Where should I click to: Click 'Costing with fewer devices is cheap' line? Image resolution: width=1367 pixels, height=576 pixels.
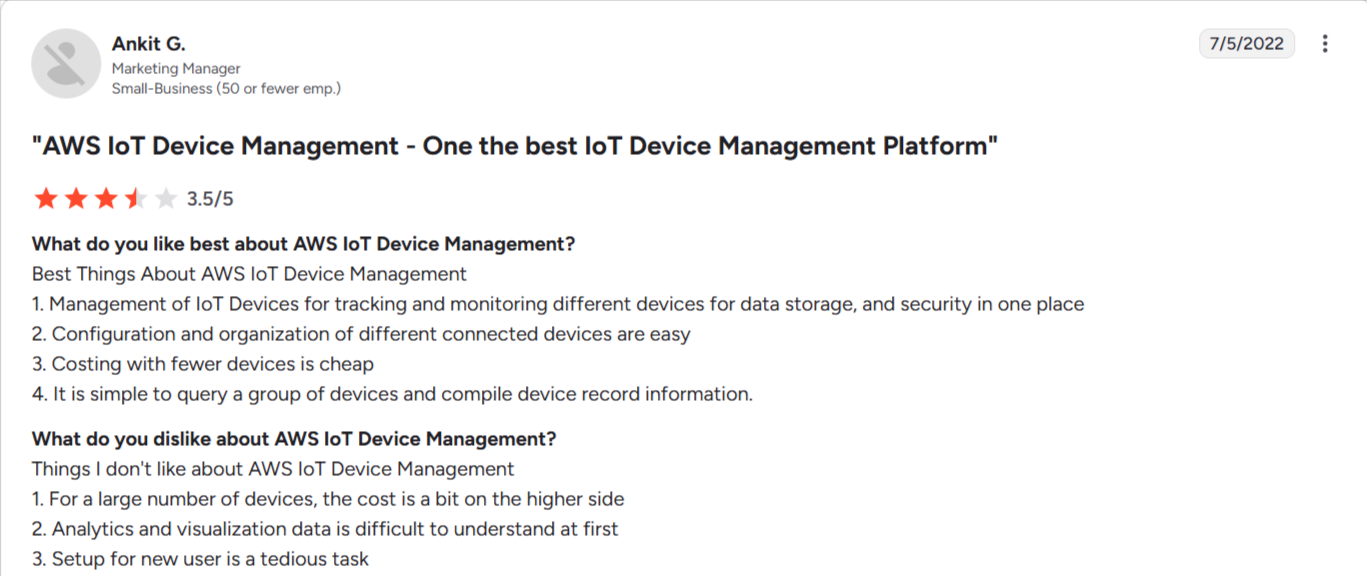[203, 364]
